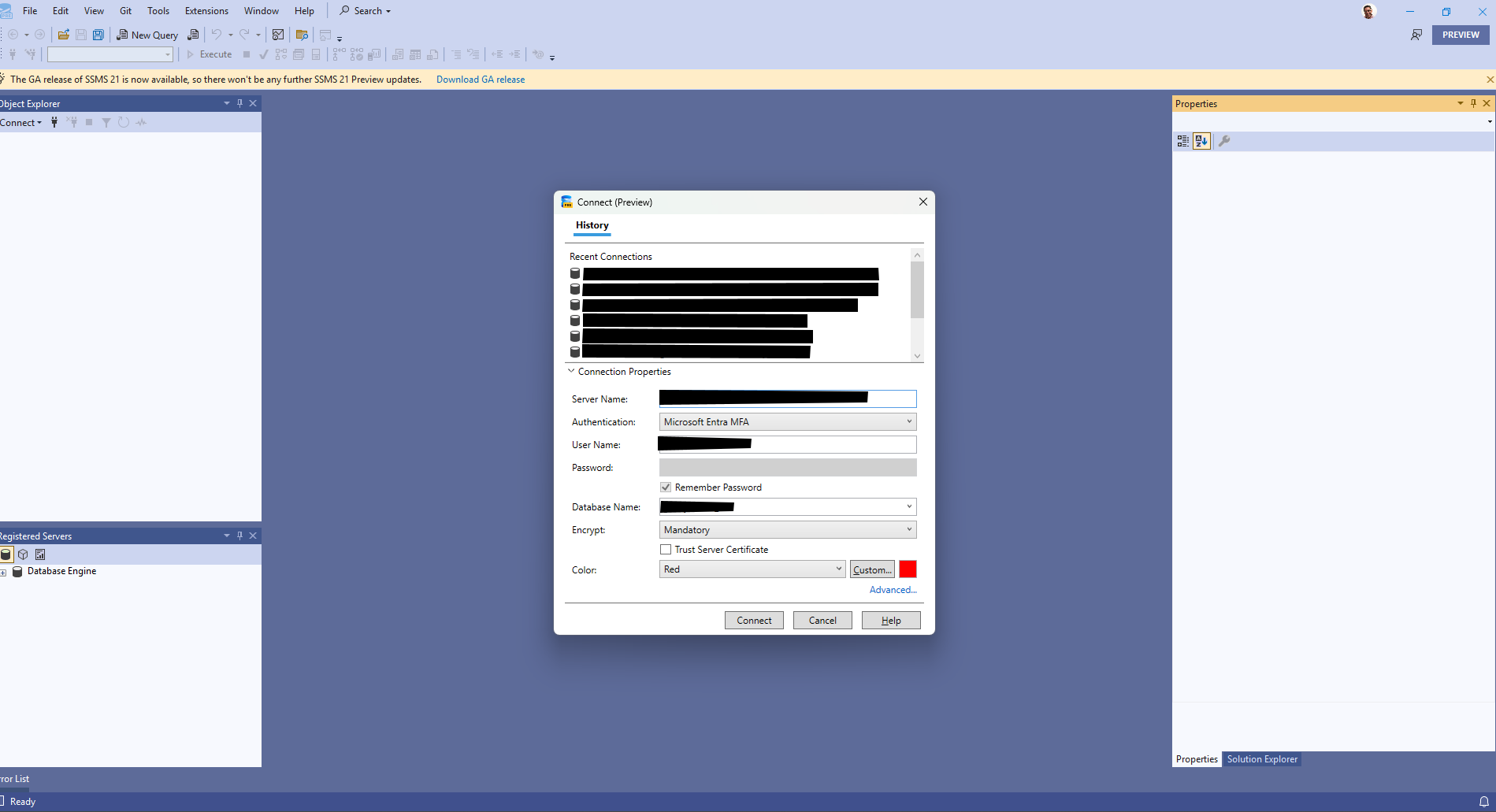The image size is (1496, 812).
Task: Open the Git menu
Action: (x=125, y=11)
